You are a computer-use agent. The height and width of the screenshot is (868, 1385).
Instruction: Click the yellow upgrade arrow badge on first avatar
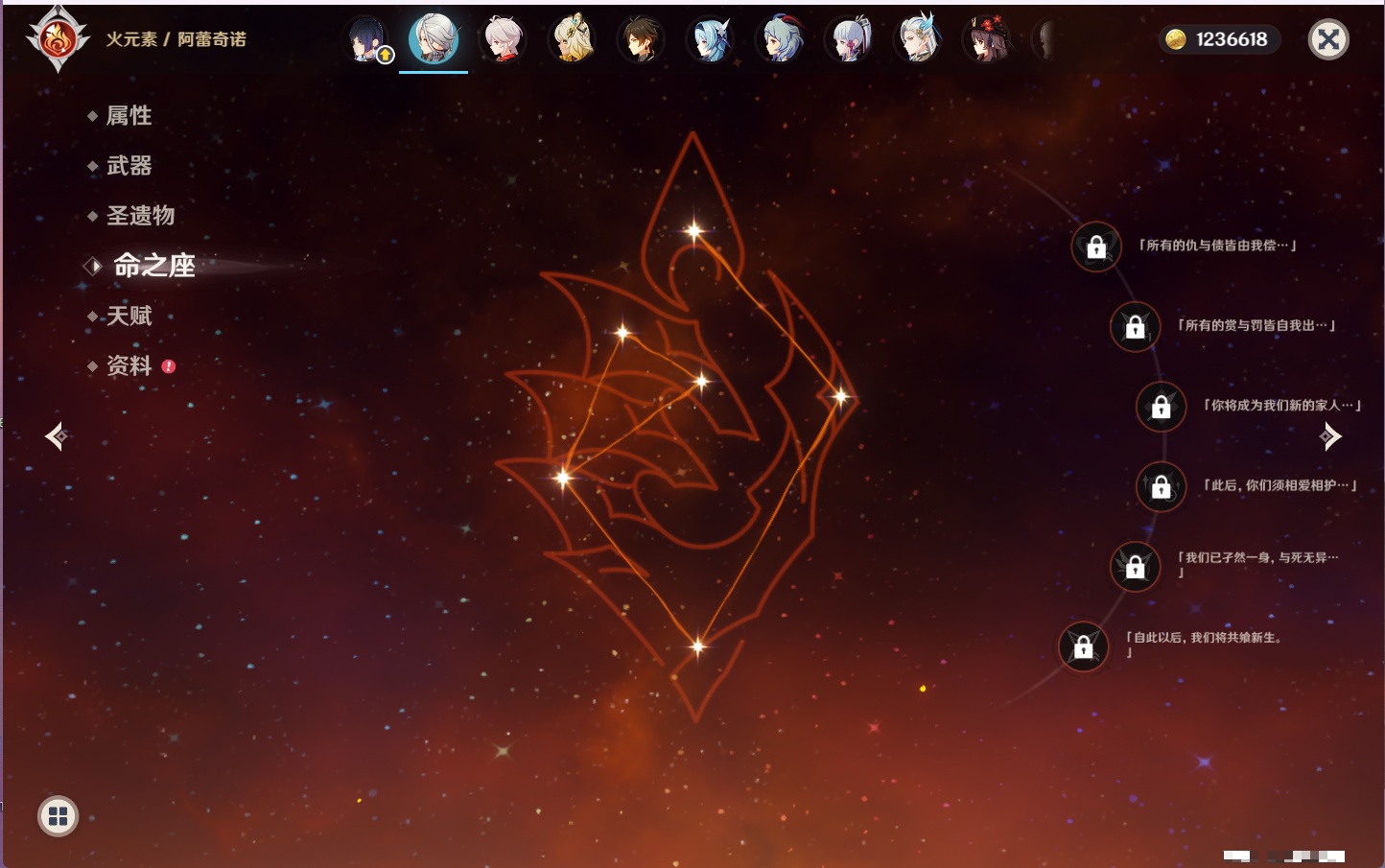386,56
